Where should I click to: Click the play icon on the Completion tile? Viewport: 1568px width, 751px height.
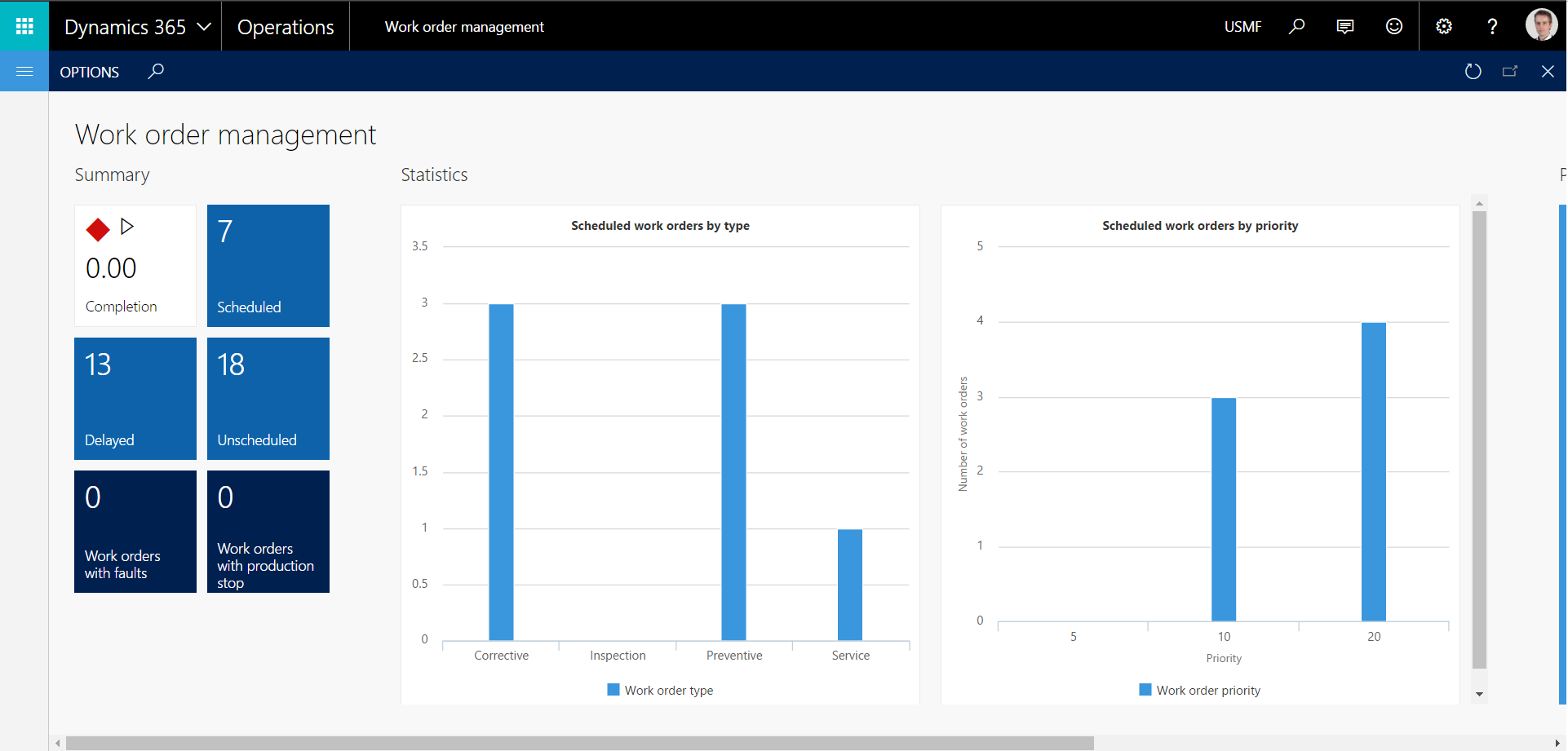click(127, 227)
